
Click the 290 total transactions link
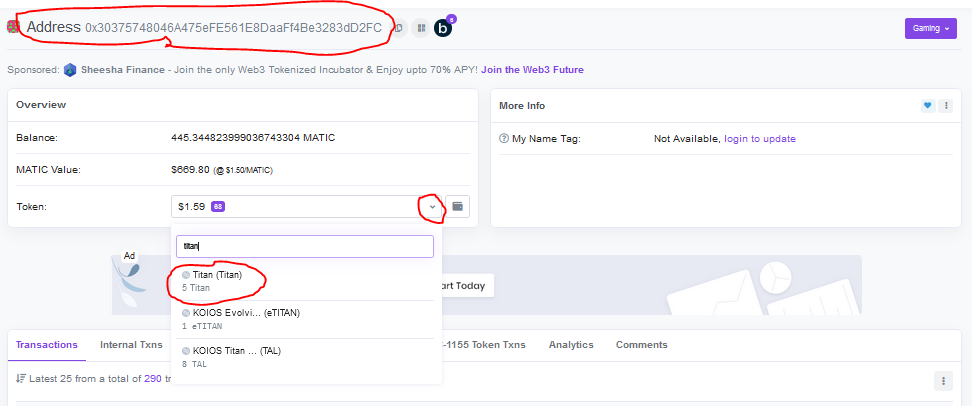(152, 378)
